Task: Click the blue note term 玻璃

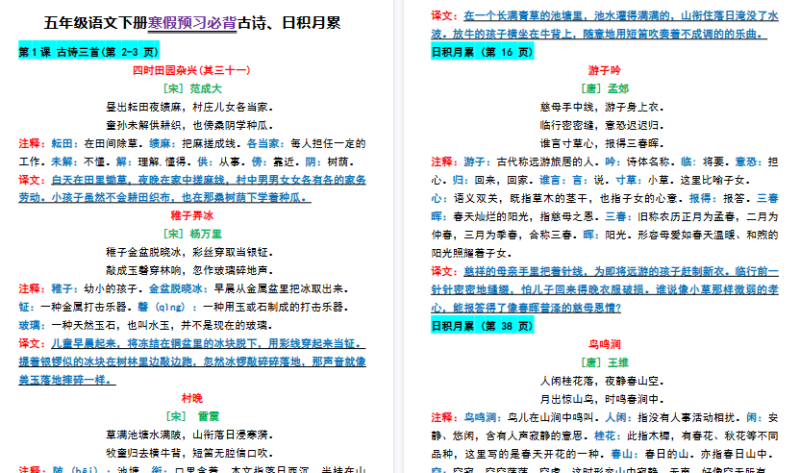Action: tap(30, 326)
